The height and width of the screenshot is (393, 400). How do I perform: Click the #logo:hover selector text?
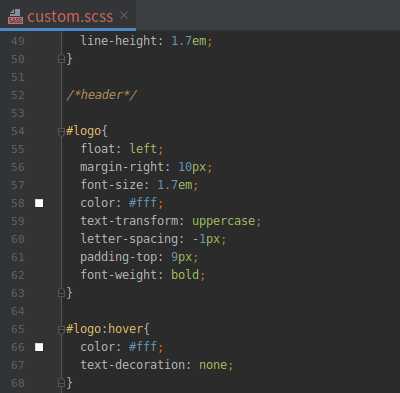105,329
